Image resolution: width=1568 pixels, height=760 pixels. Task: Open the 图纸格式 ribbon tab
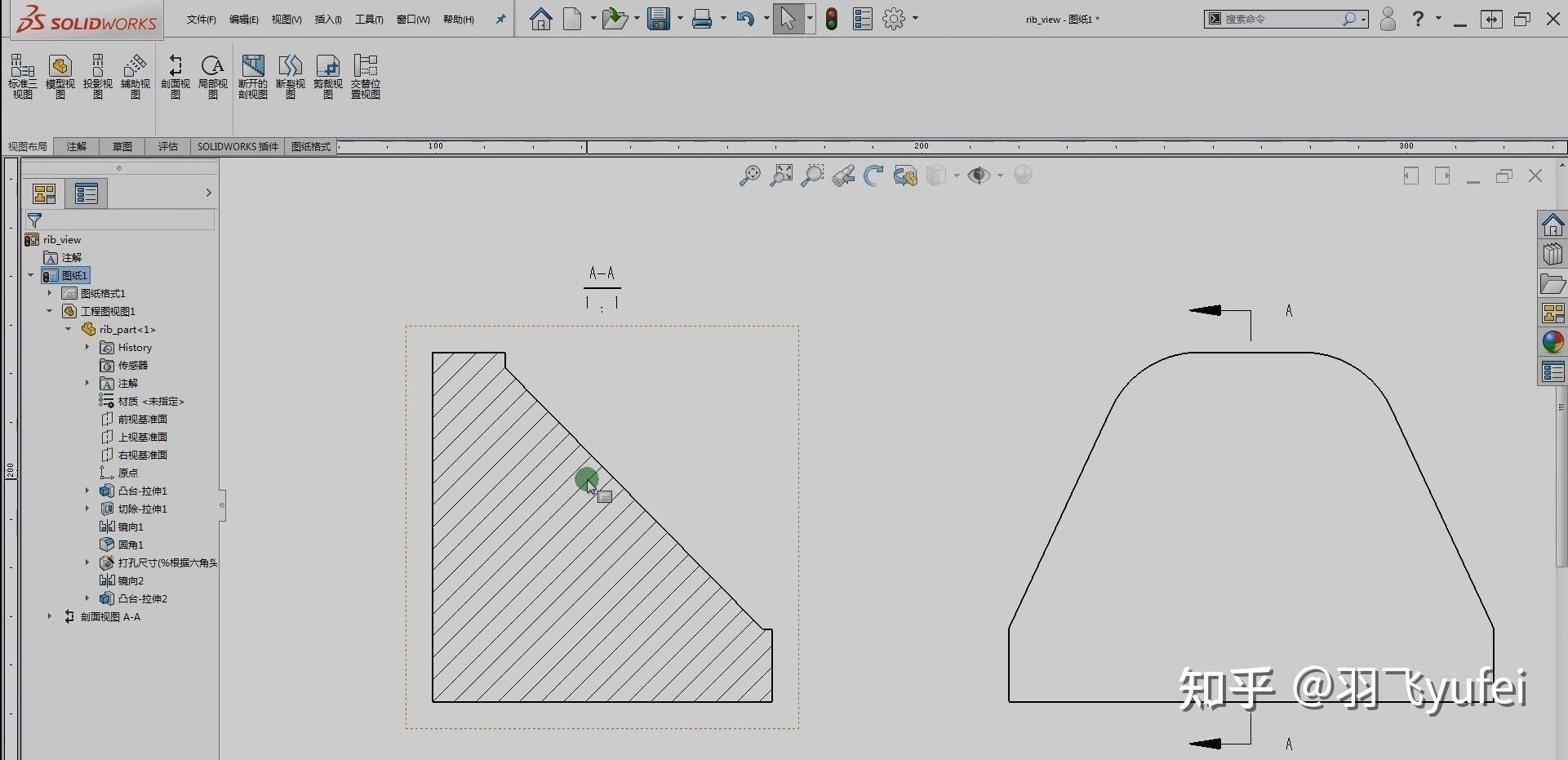point(311,147)
